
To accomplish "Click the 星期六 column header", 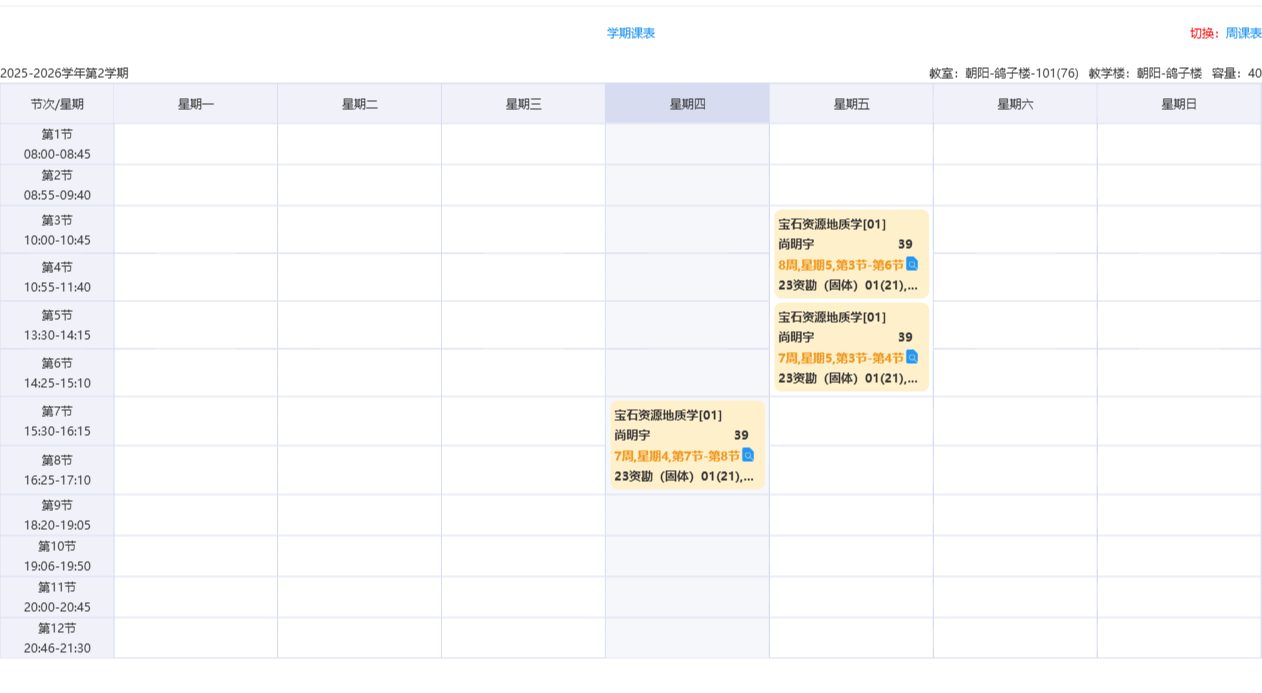I will pos(1014,104).
